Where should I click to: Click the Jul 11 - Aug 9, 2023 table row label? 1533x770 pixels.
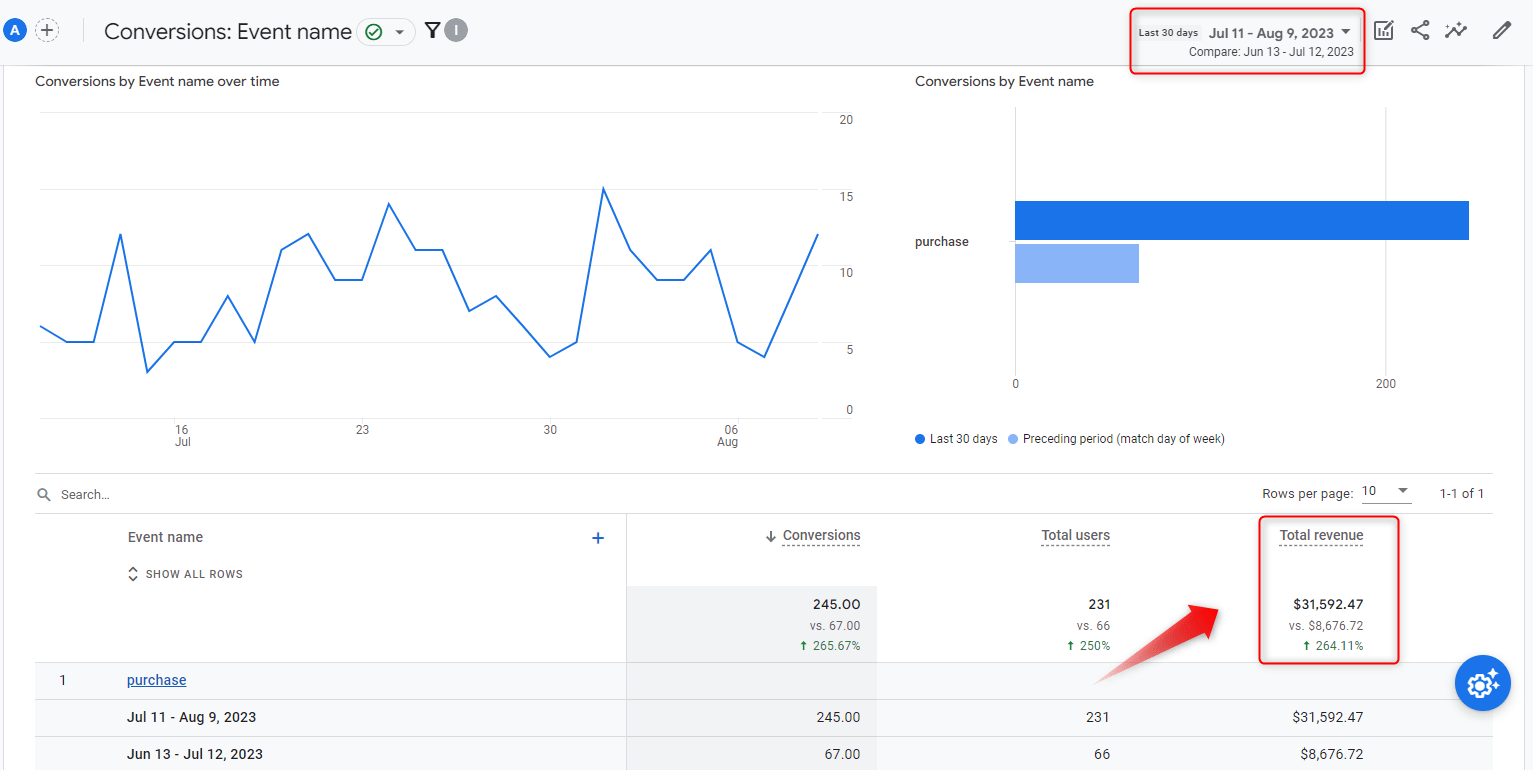[x=192, y=717]
